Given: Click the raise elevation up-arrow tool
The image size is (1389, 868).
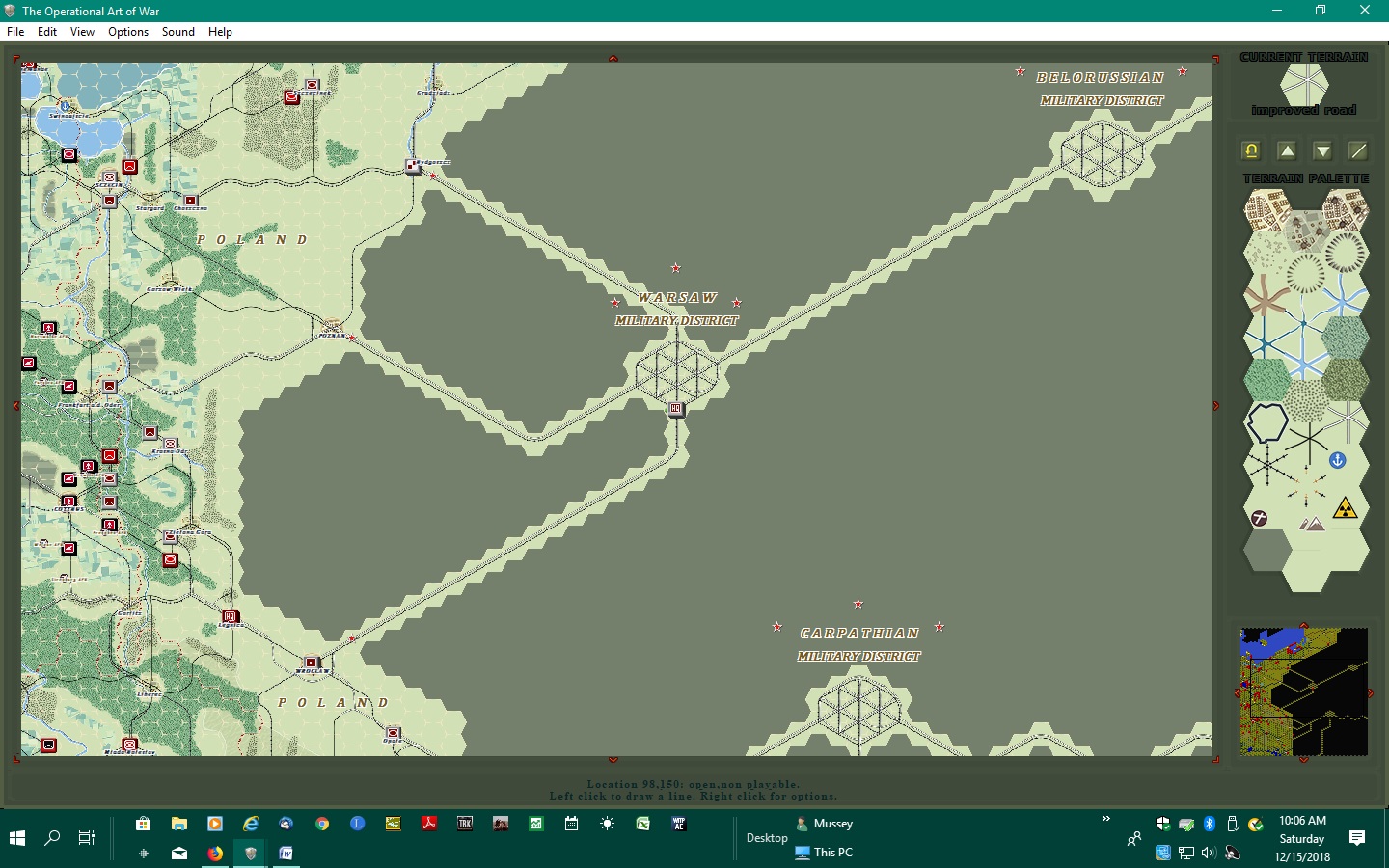Looking at the screenshot, I should (x=1287, y=150).
